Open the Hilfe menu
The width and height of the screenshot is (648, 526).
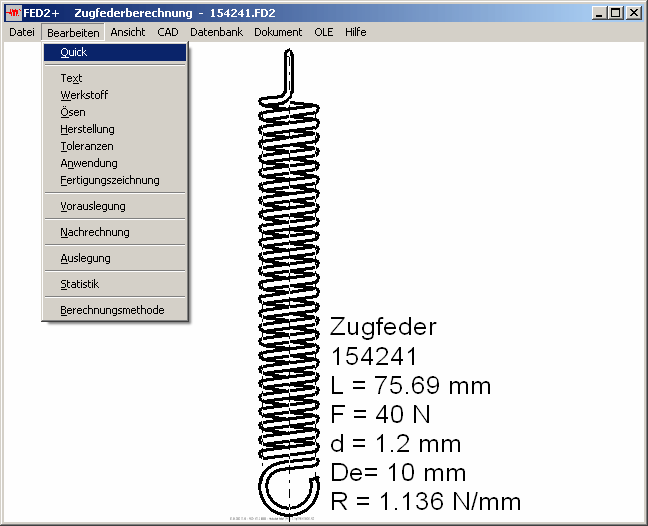coord(355,32)
